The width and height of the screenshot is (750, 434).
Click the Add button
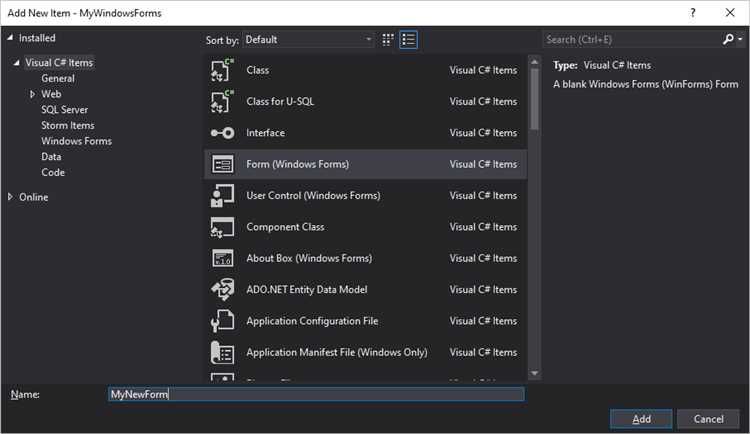[641, 418]
